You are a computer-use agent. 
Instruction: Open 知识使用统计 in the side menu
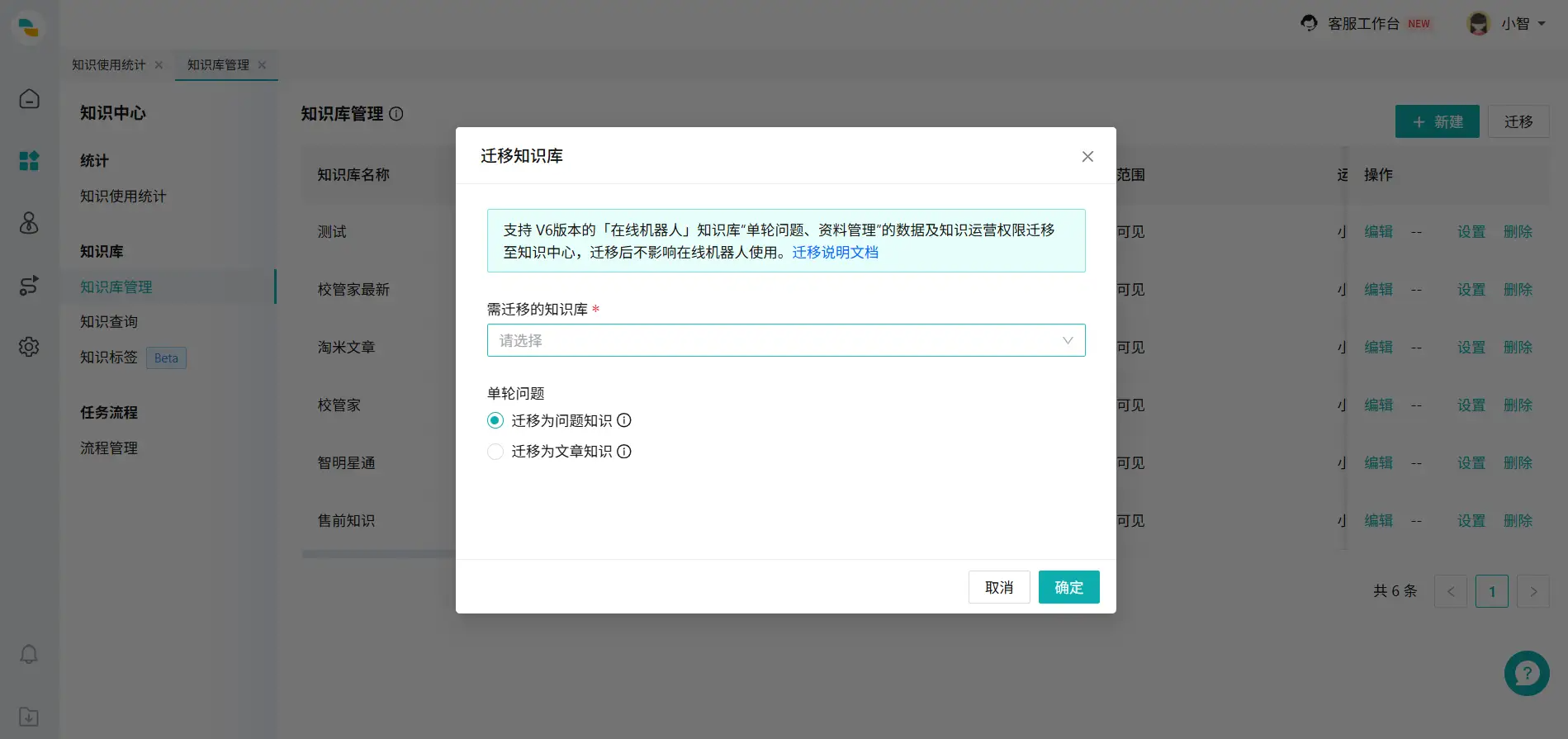pyautogui.click(x=123, y=197)
